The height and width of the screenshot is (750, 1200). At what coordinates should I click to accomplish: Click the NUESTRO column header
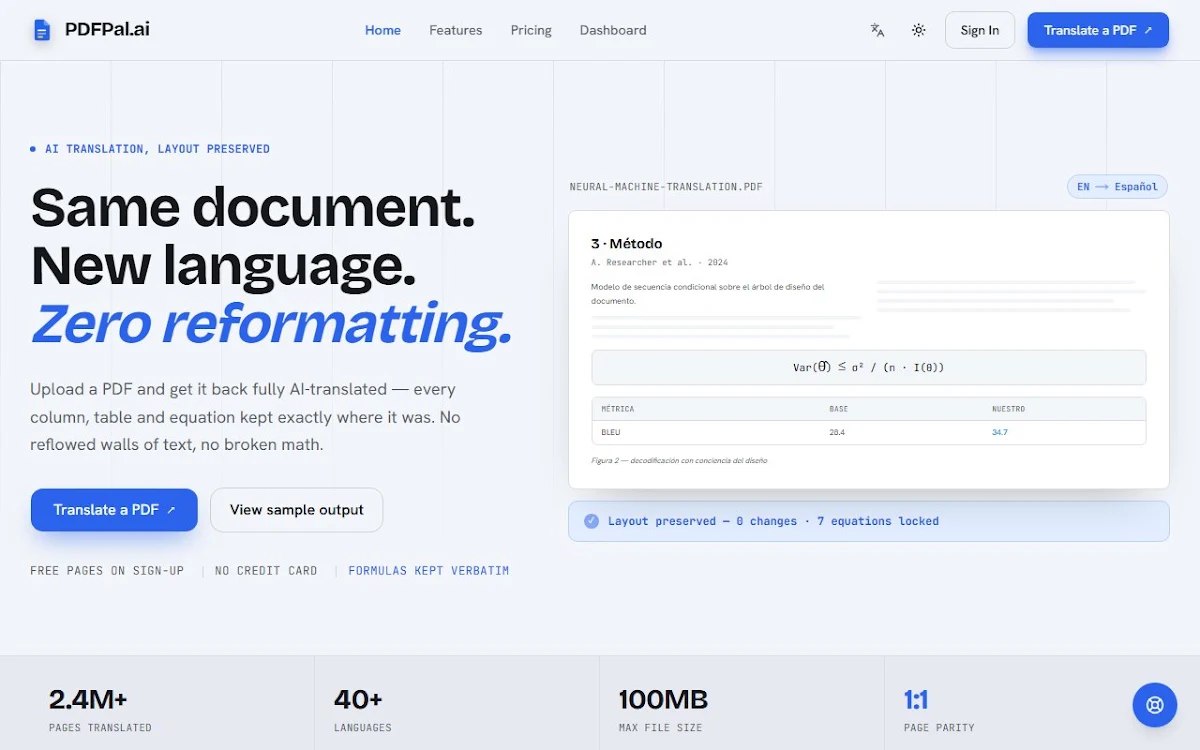click(1008, 409)
